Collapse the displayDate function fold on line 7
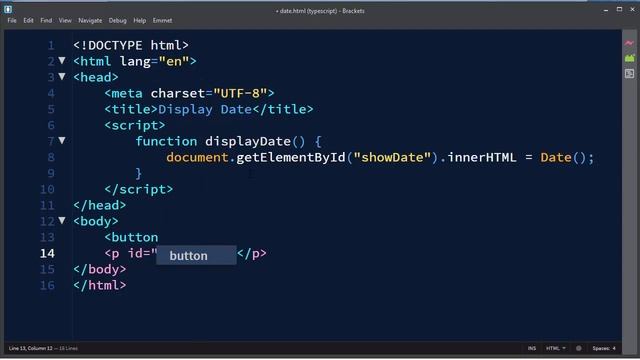The height and width of the screenshot is (360, 640). pyautogui.click(x=62, y=140)
